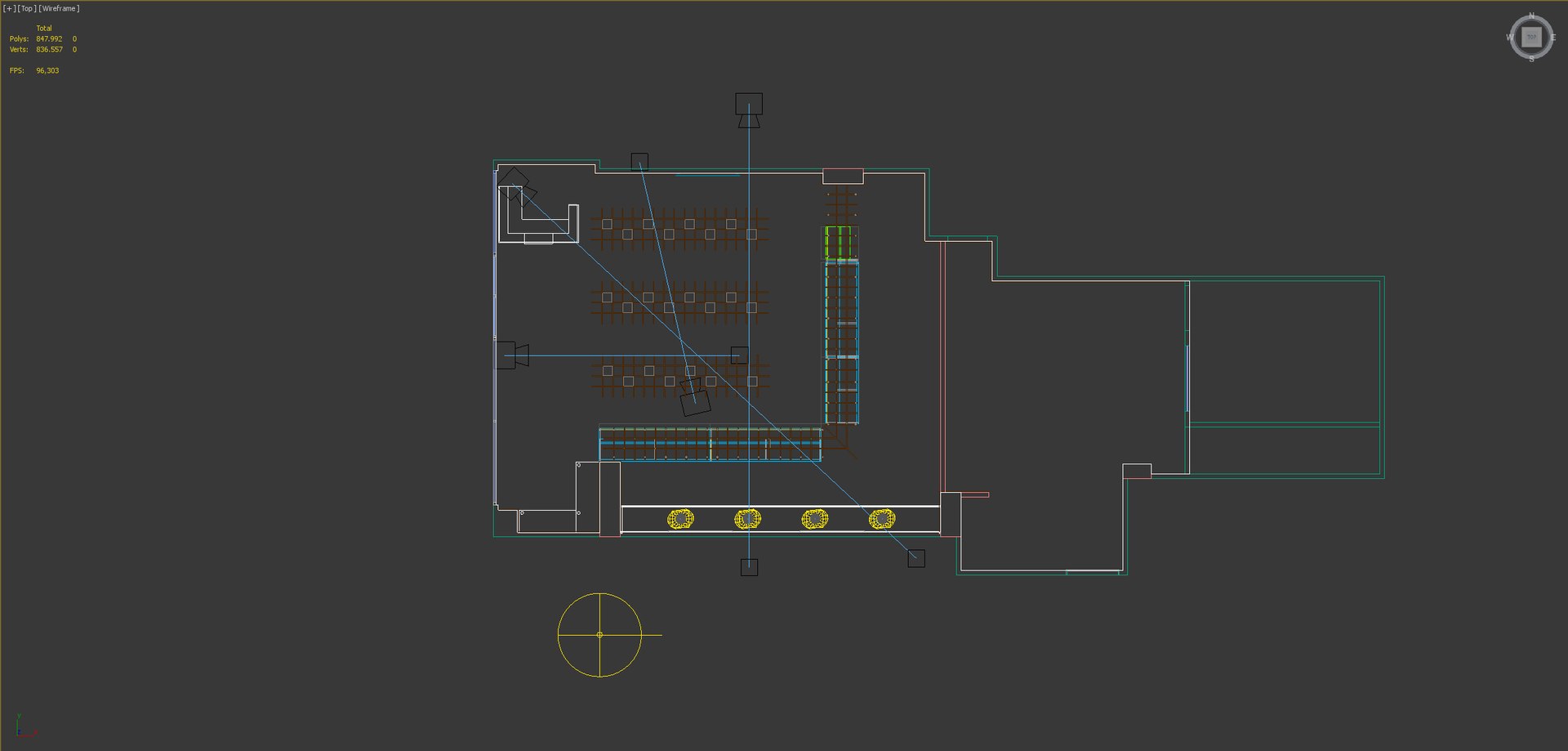The width and height of the screenshot is (1568, 751).
Task: Open the [Wireframe] shading viewport menu
Action: pyautogui.click(x=60, y=8)
